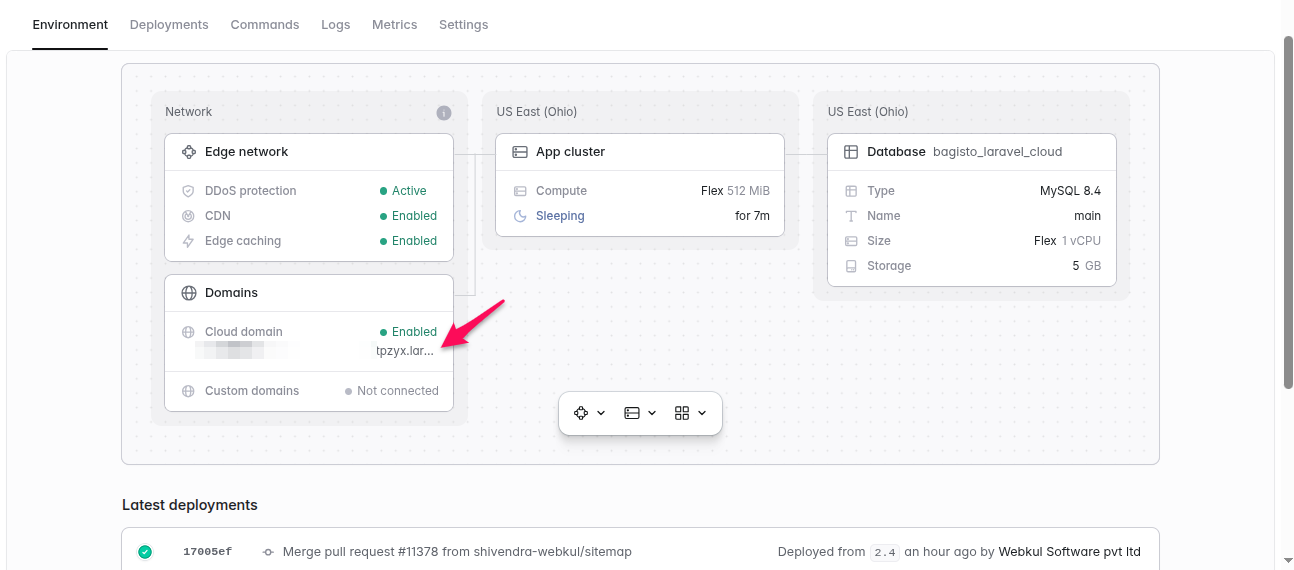Click the Edge caching Enabled status

pos(409,241)
